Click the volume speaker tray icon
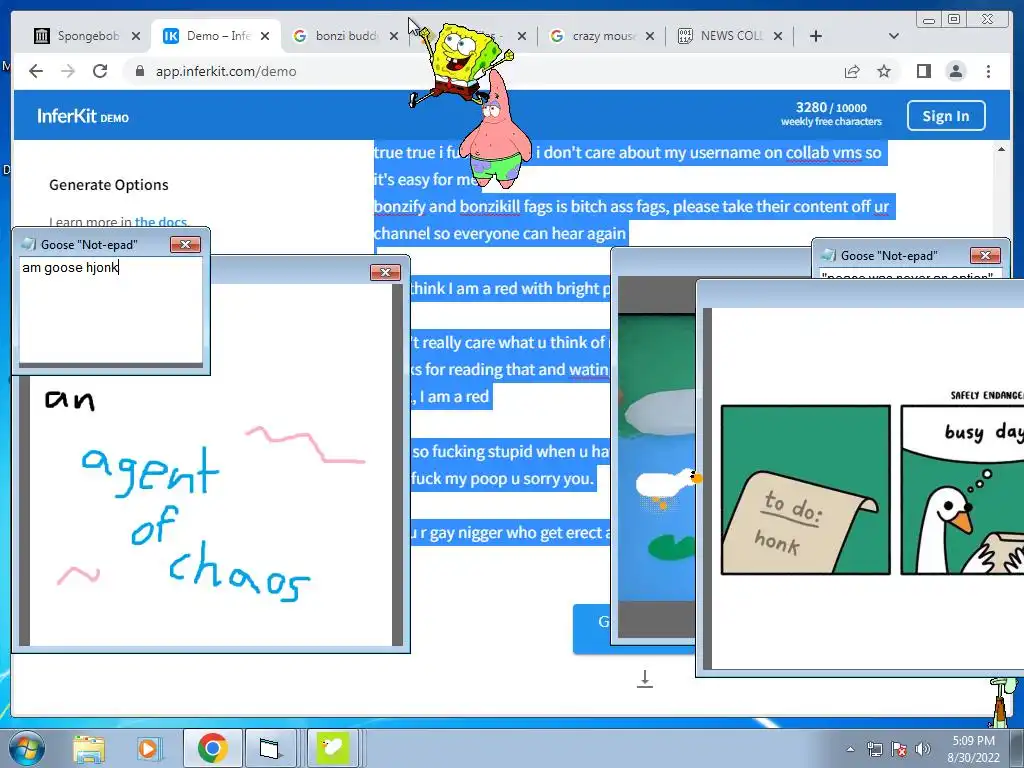 click(x=923, y=749)
